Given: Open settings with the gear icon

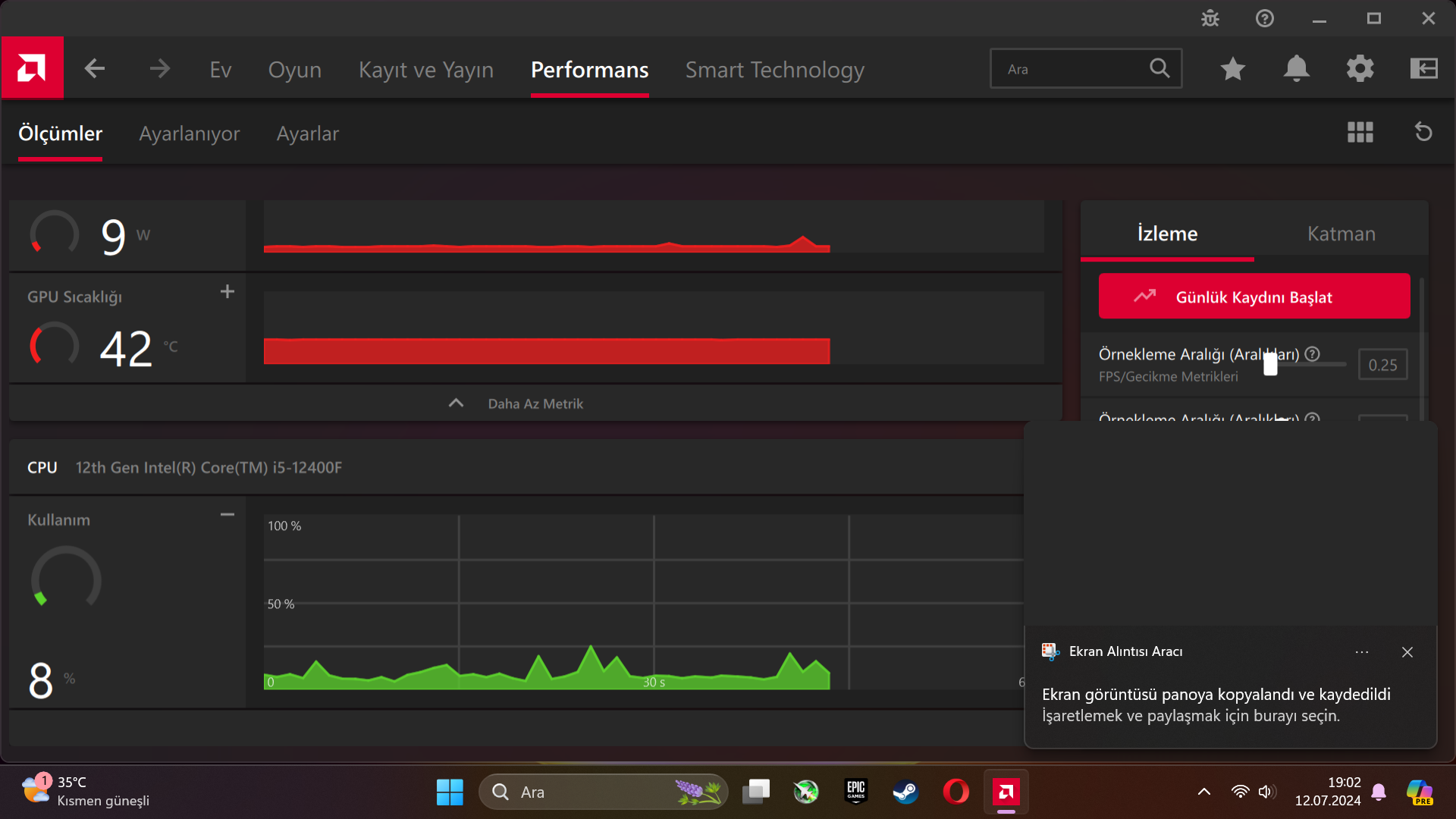Looking at the screenshot, I should coord(1360,69).
